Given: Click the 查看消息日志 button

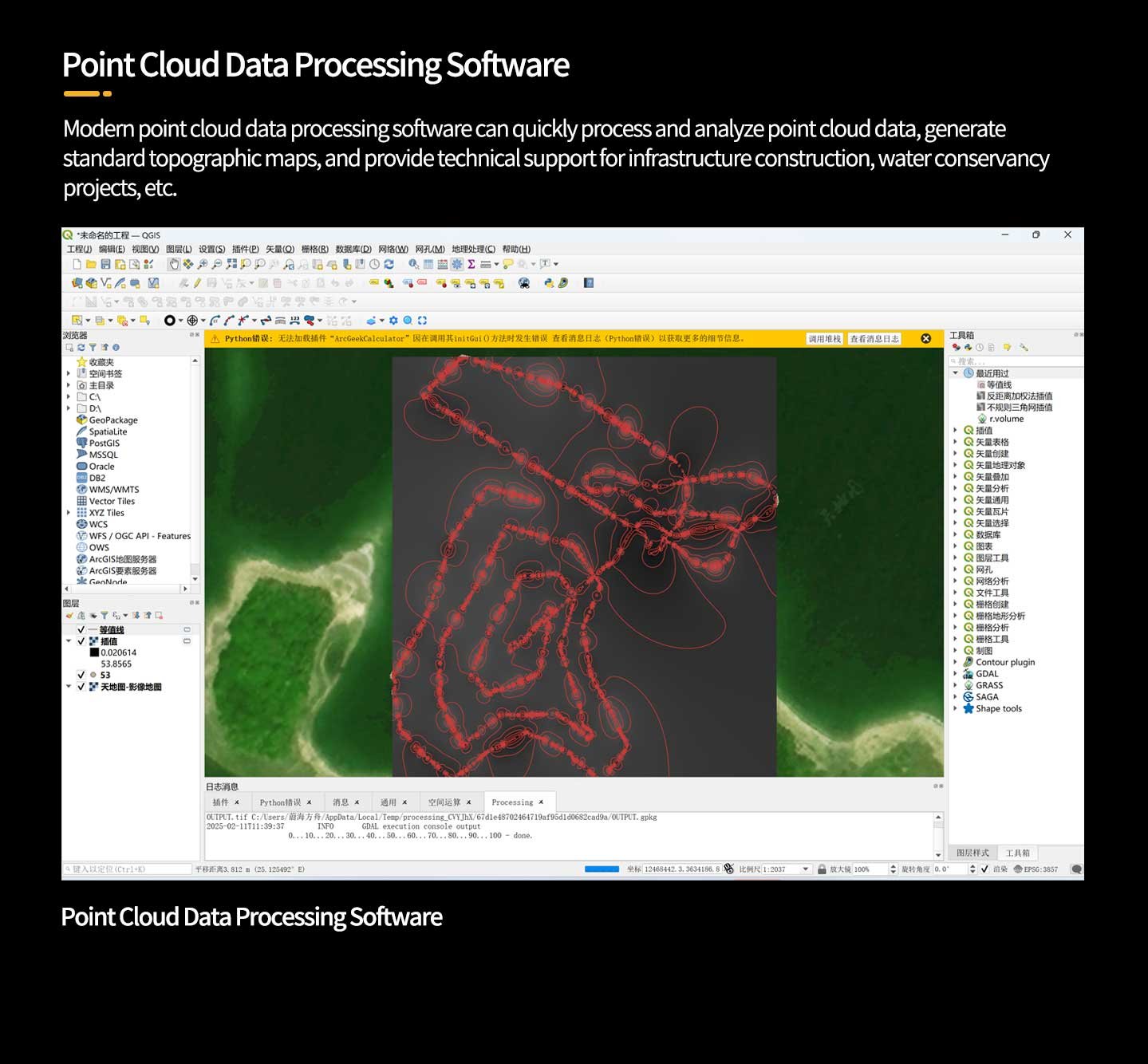Looking at the screenshot, I should click(x=874, y=339).
